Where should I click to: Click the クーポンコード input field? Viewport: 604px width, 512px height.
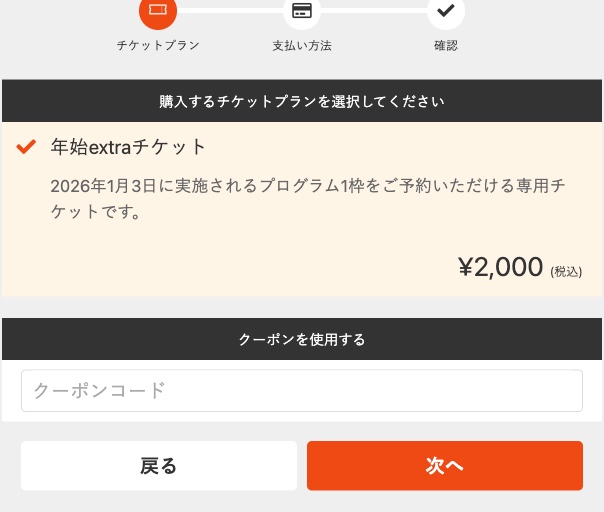pos(302,391)
